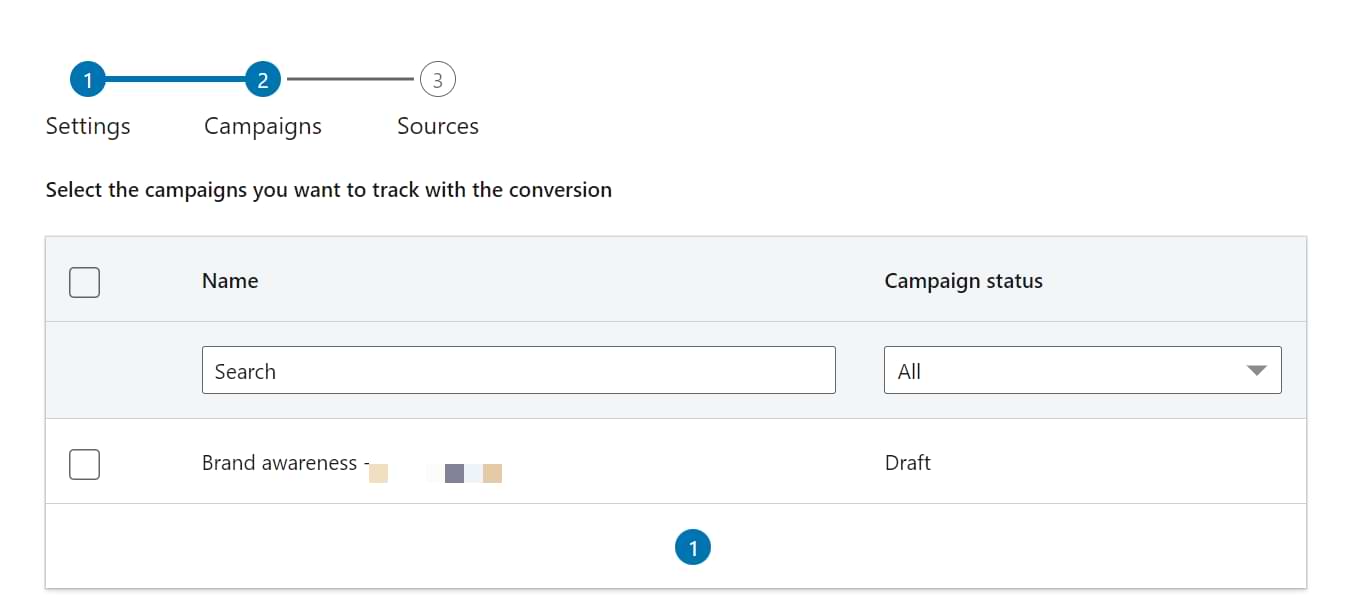Image resolution: width=1350 pixels, height=614 pixels.
Task: Switch to the Campaigns step label
Action: pos(263,126)
